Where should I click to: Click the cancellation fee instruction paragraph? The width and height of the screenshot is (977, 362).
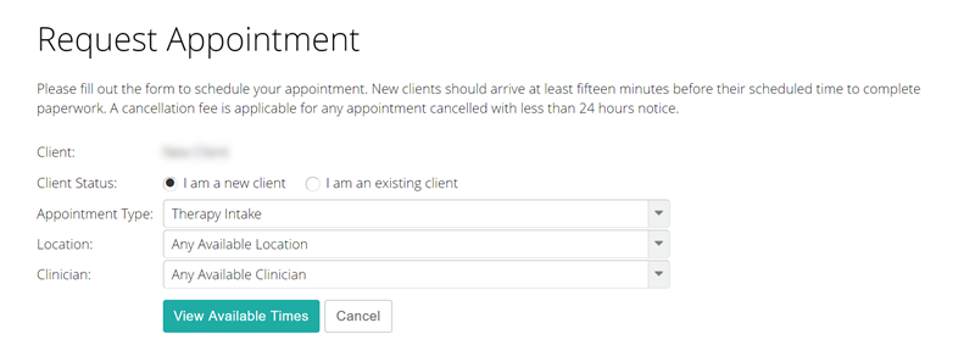click(x=478, y=98)
